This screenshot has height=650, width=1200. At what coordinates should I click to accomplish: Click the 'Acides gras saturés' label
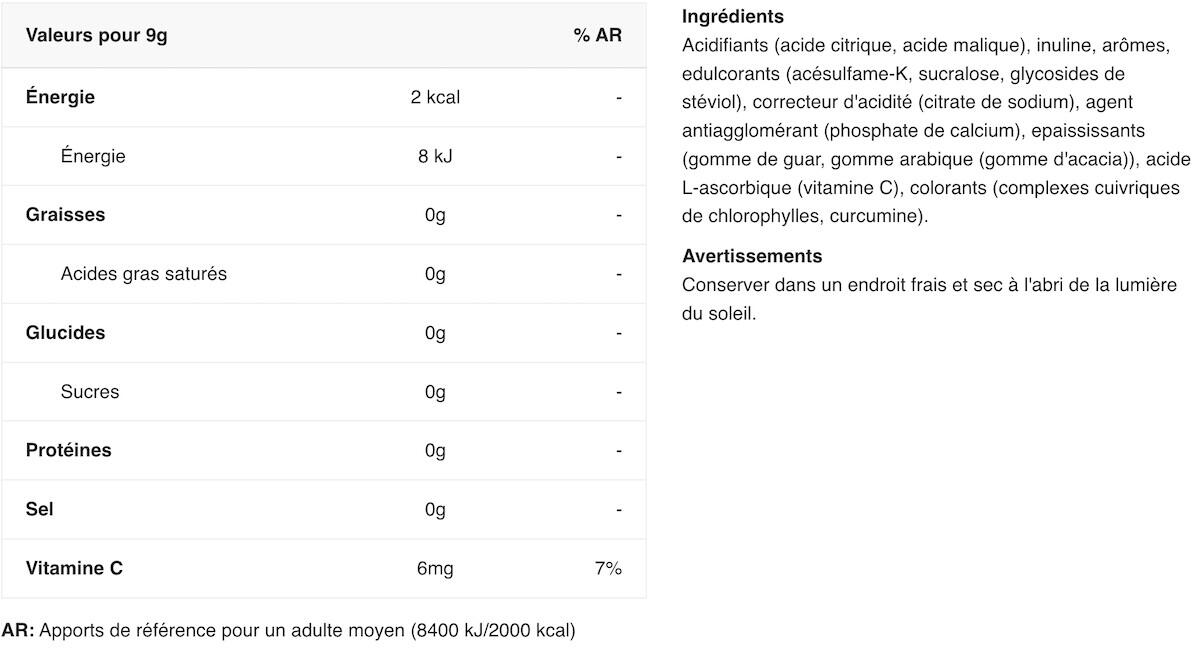(143, 274)
